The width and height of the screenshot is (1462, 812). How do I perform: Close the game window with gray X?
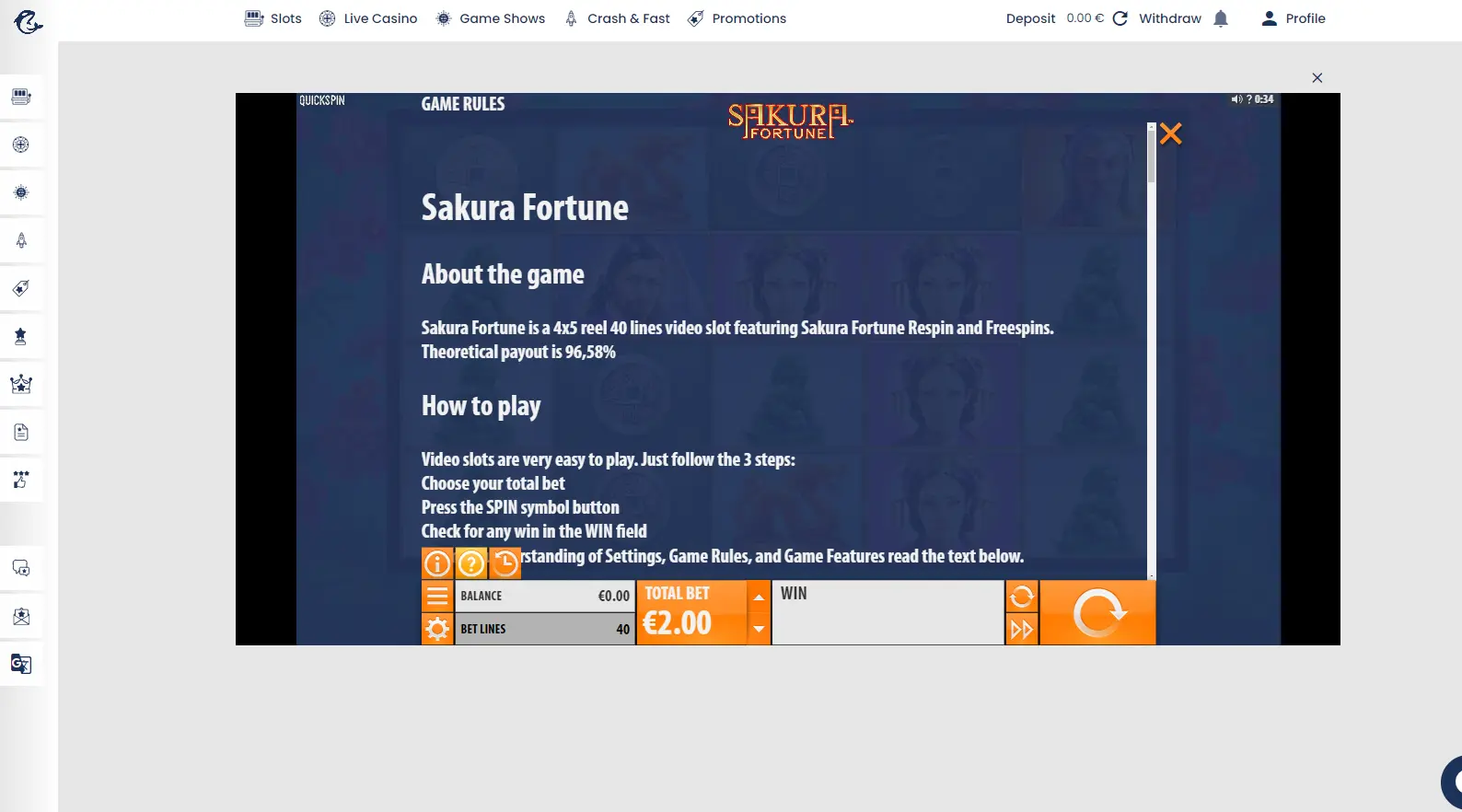(x=1317, y=78)
